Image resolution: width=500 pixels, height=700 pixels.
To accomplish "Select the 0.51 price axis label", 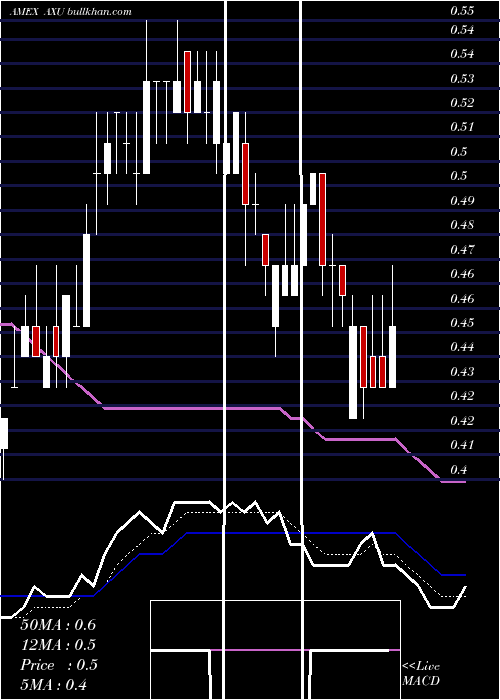I will click(462, 127).
